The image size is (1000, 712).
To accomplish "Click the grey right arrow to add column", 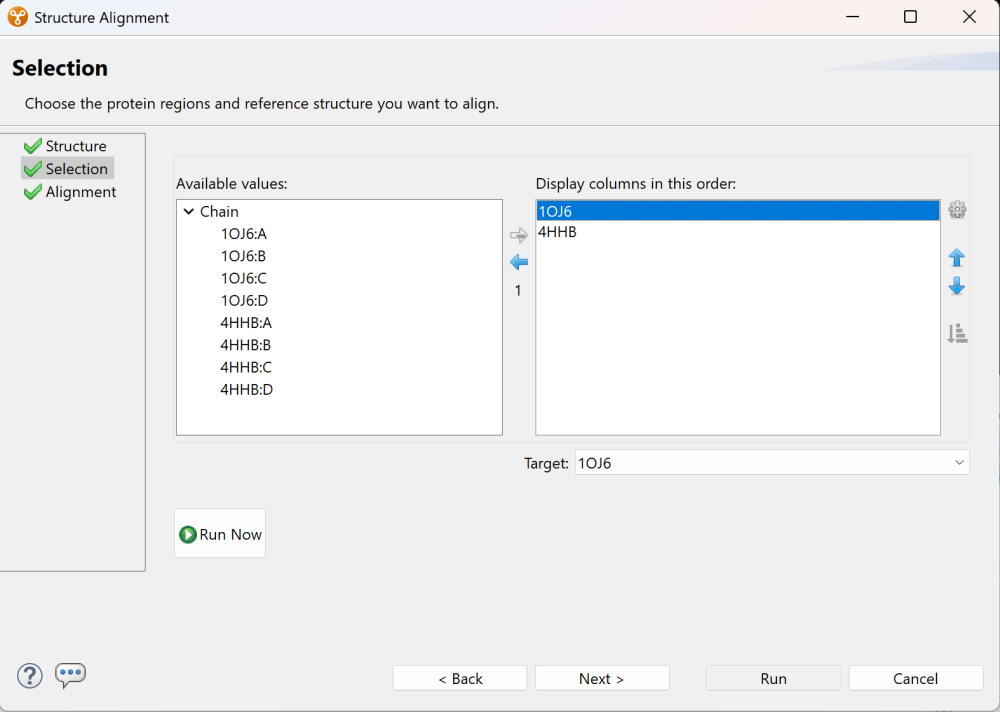I will pos(518,236).
